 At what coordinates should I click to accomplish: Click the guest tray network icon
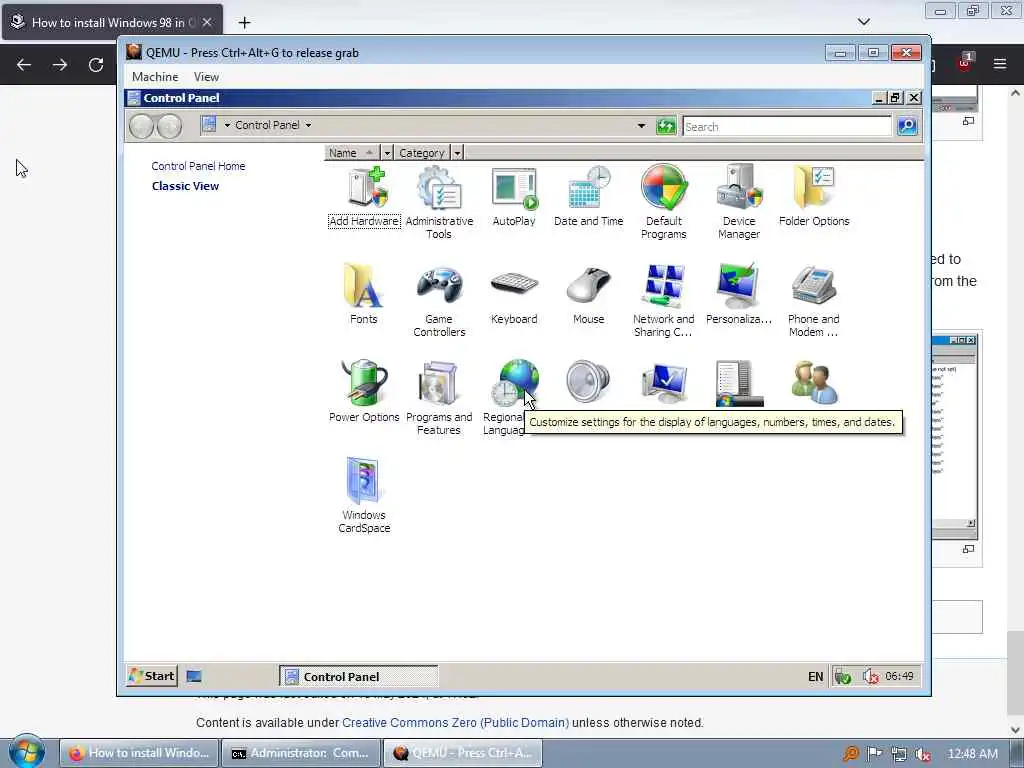tap(842, 677)
